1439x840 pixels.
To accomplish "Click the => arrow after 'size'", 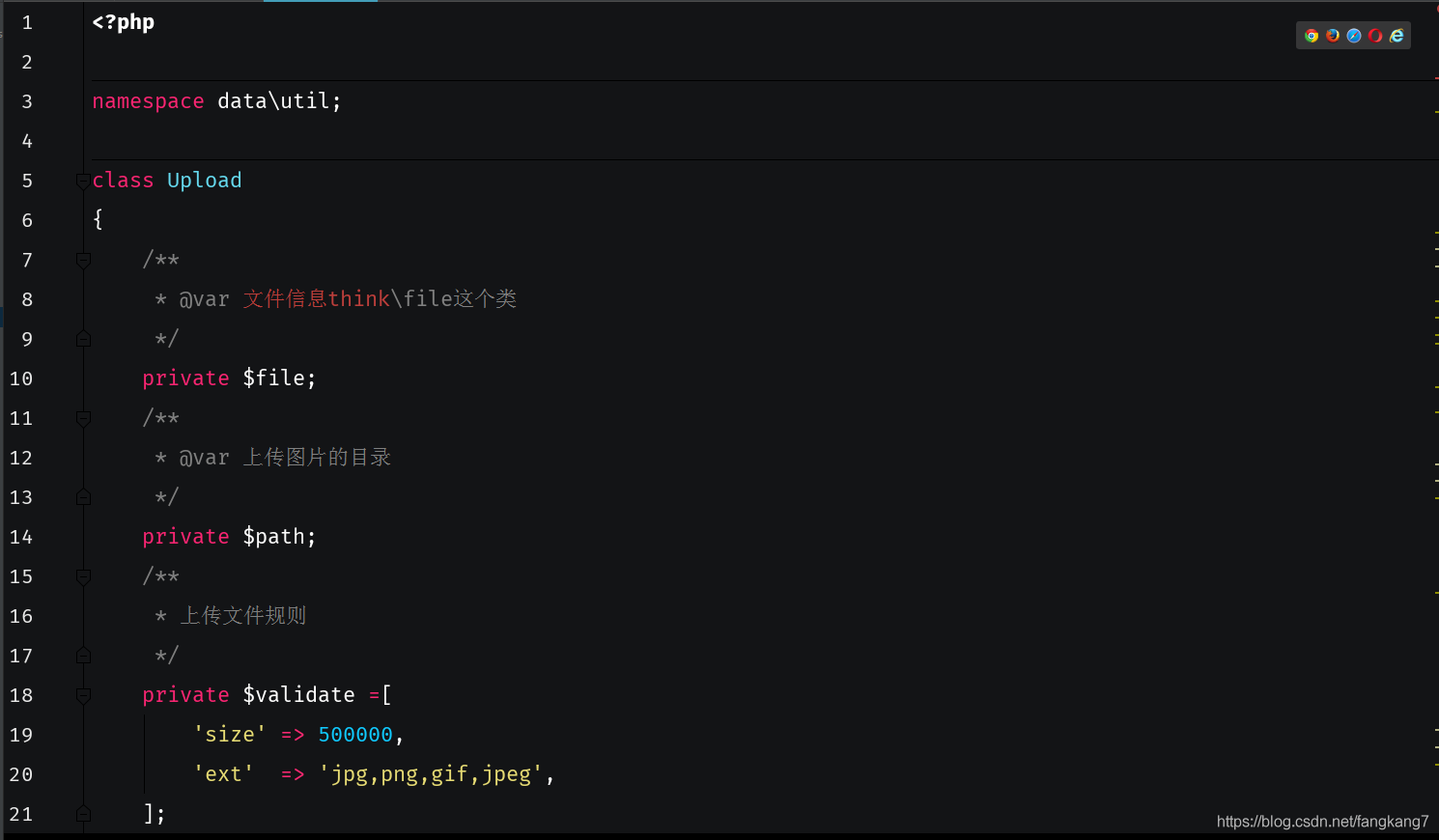I will [x=293, y=736].
